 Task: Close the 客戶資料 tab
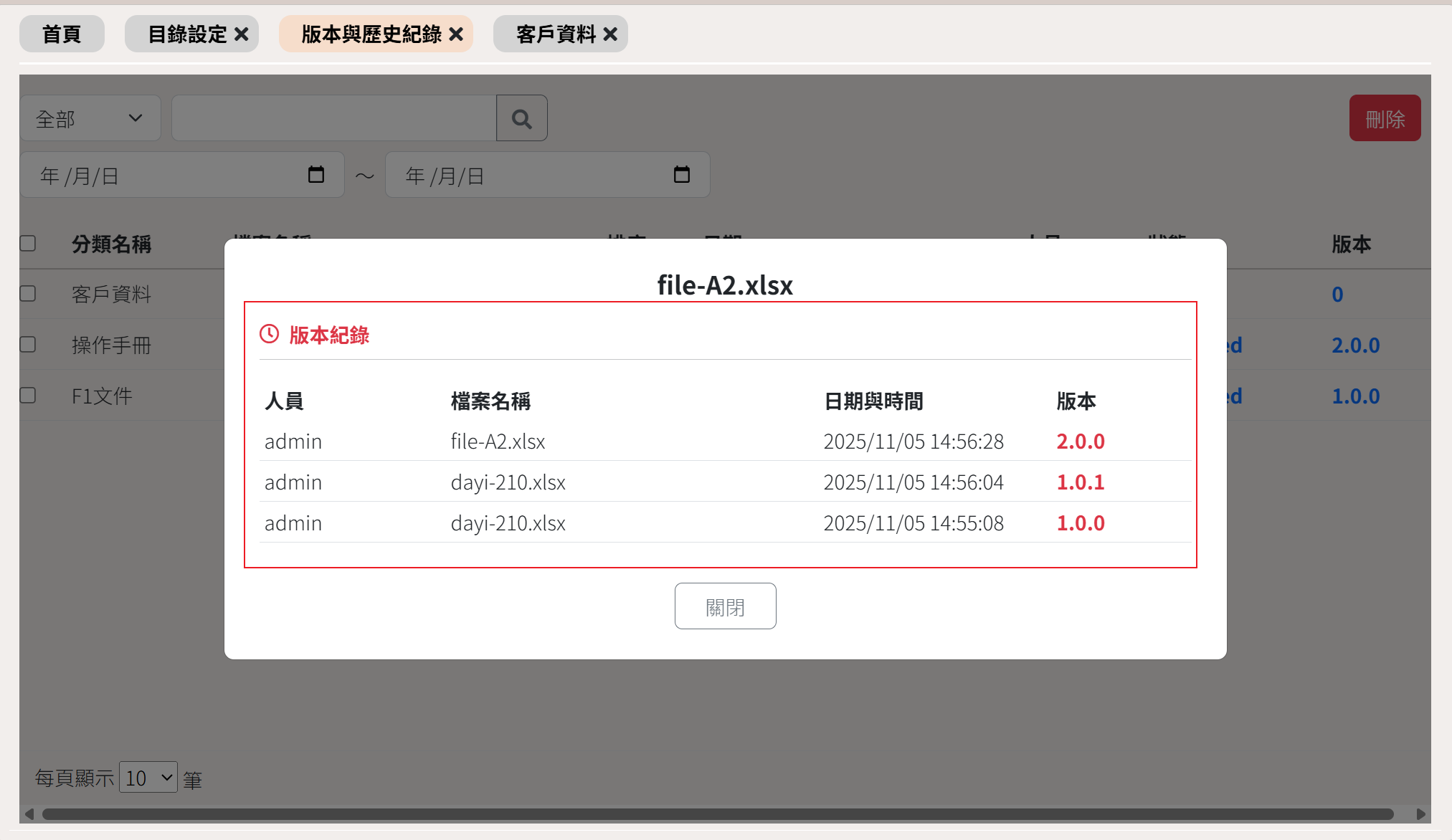(x=610, y=34)
